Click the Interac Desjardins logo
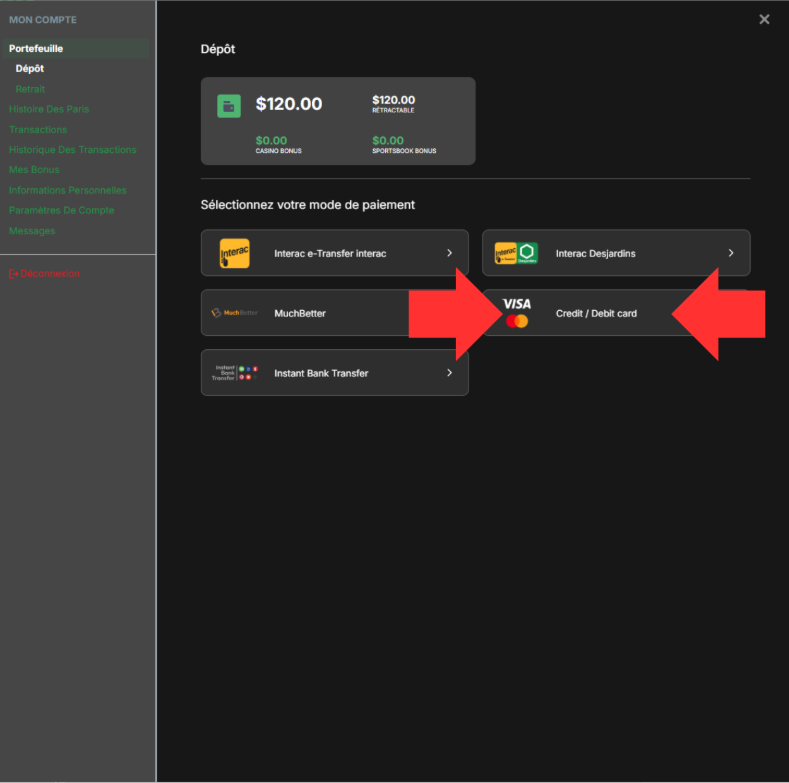 (516, 254)
